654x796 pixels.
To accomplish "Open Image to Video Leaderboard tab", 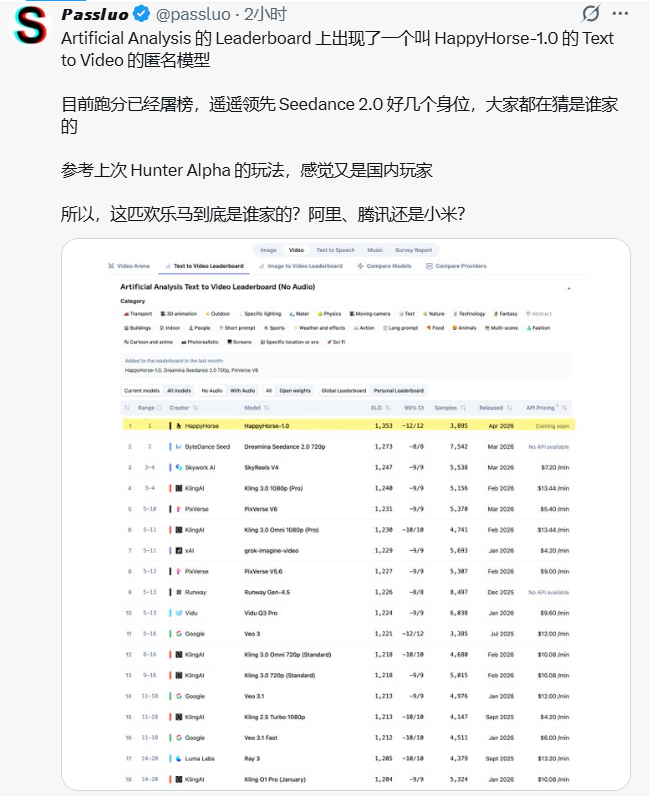I will click(x=302, y=266).
